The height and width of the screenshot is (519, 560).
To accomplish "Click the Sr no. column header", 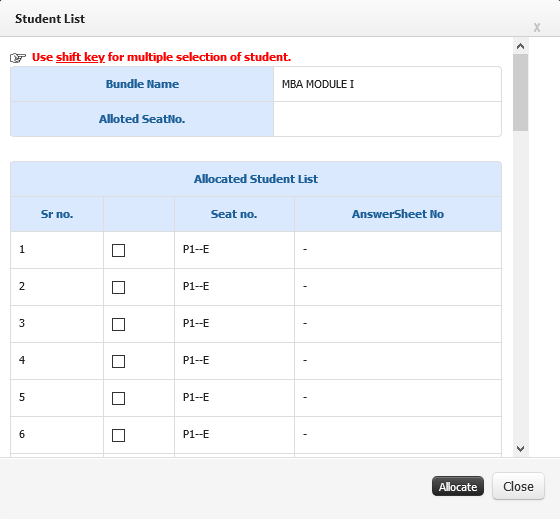I will click(x=57, y=214).
